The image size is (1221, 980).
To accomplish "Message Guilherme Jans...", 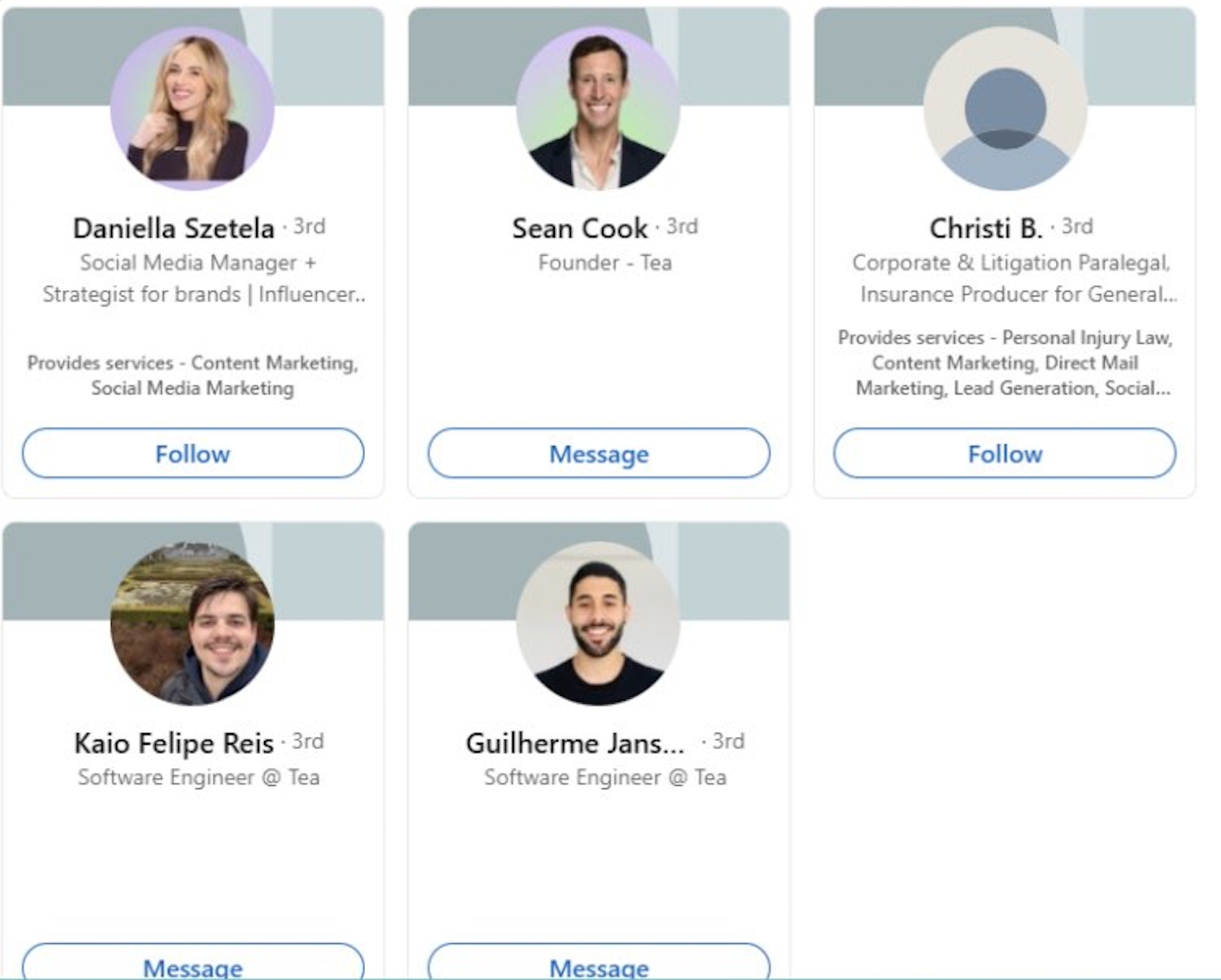I will tap(599, 961).
